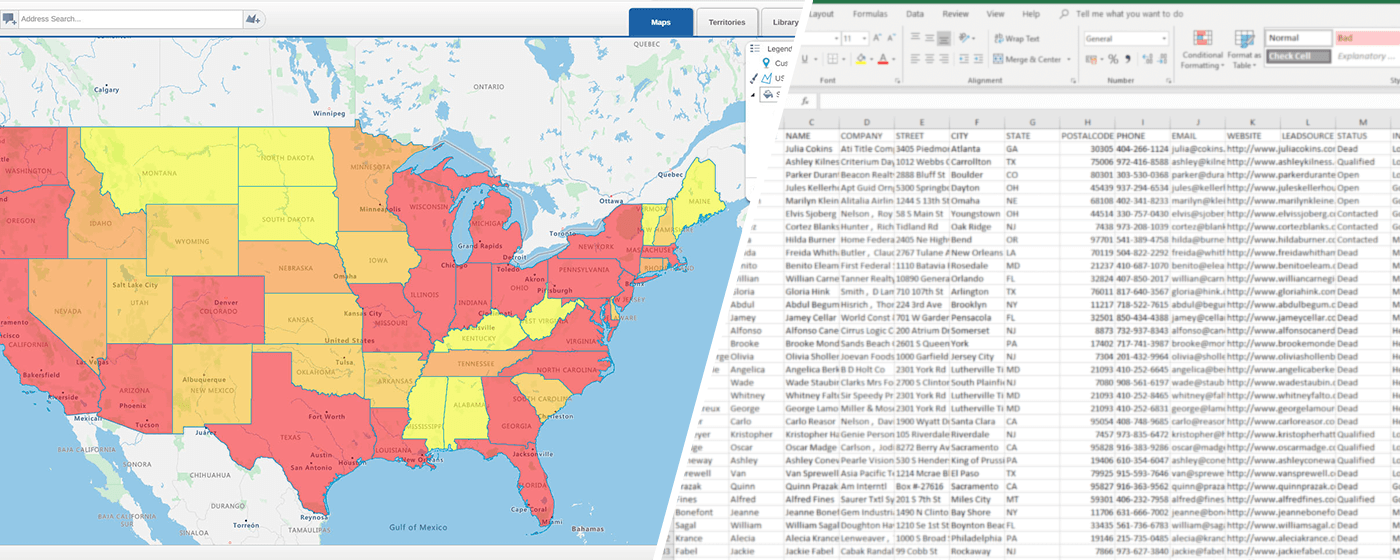
Task: Open the Territories tab
Action: point(727,22)
